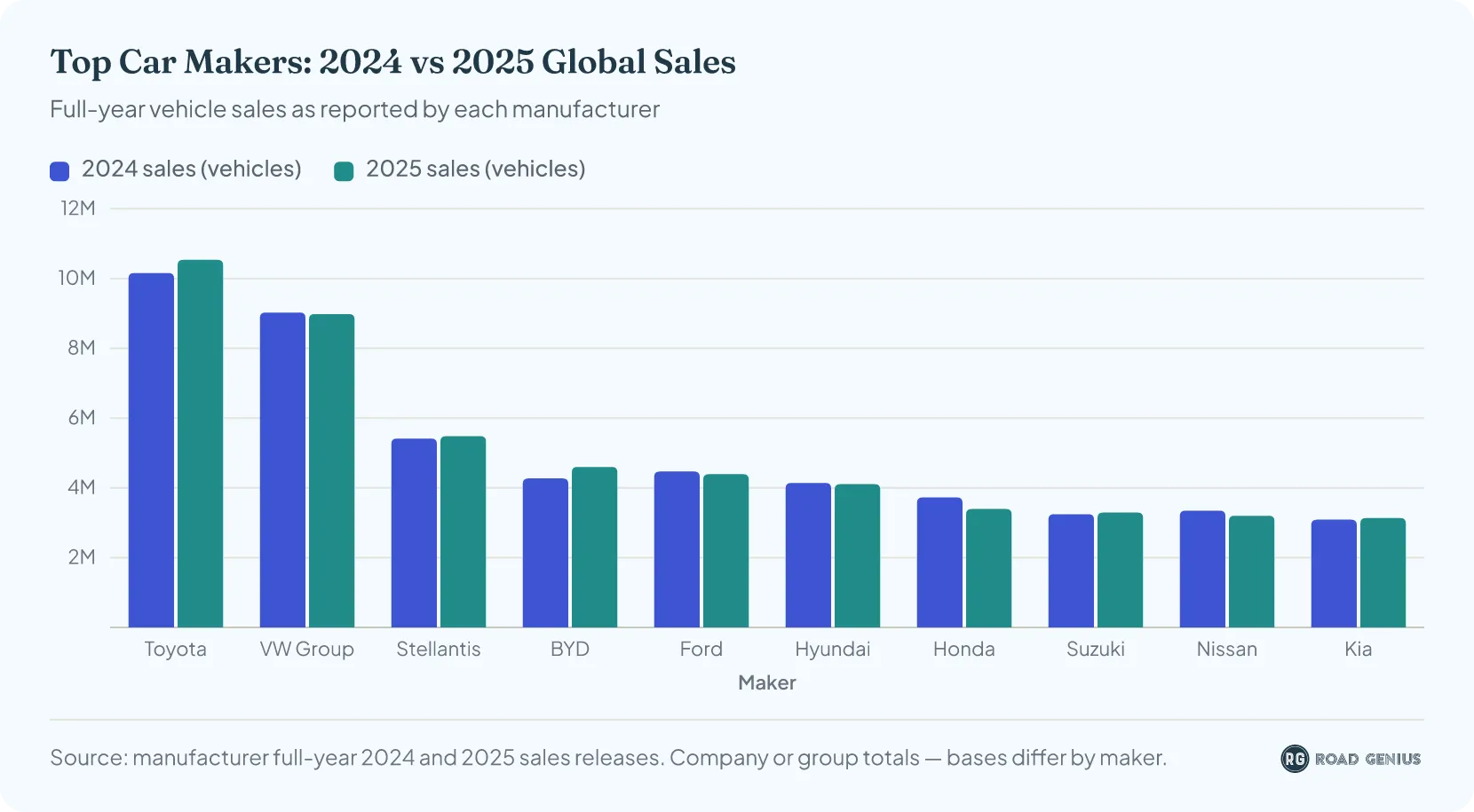Click the 'Maker' x-axis title
This screenshot has height=812, width=1474.
767,682
